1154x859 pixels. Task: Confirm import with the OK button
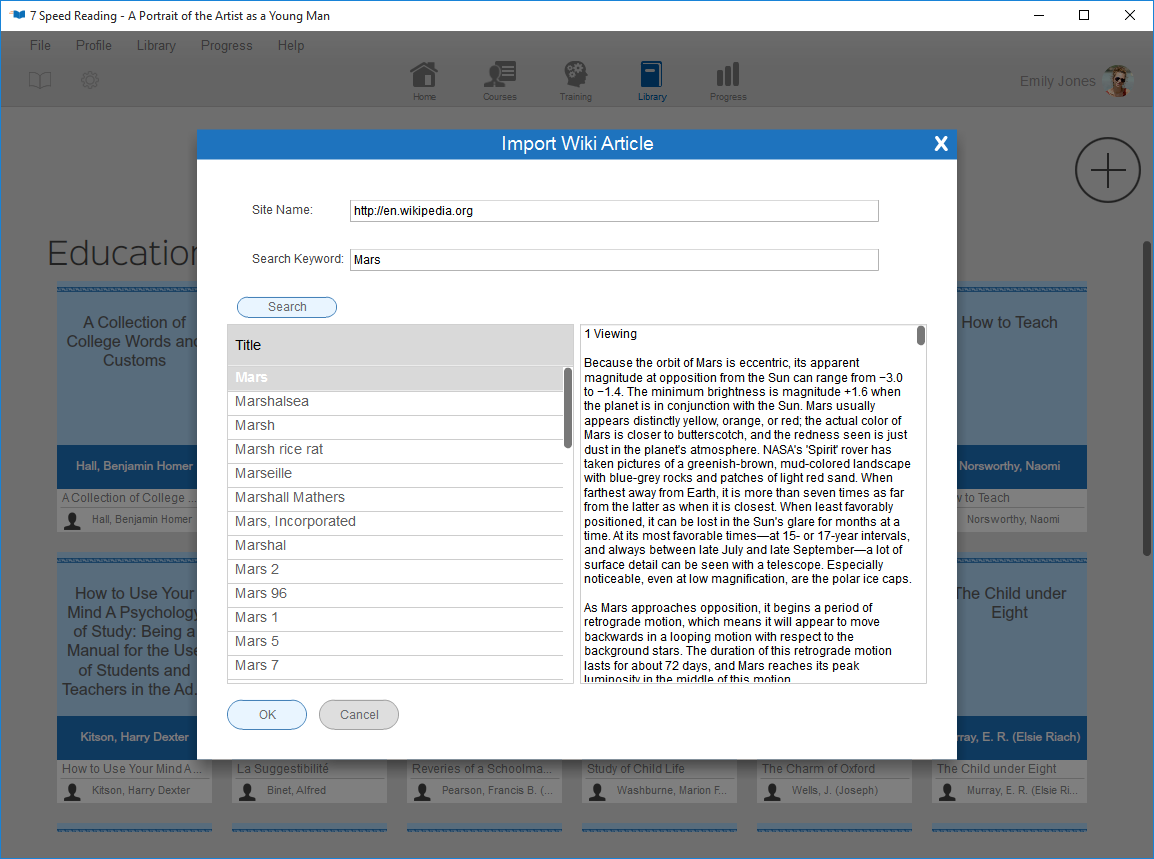[266, 714]
